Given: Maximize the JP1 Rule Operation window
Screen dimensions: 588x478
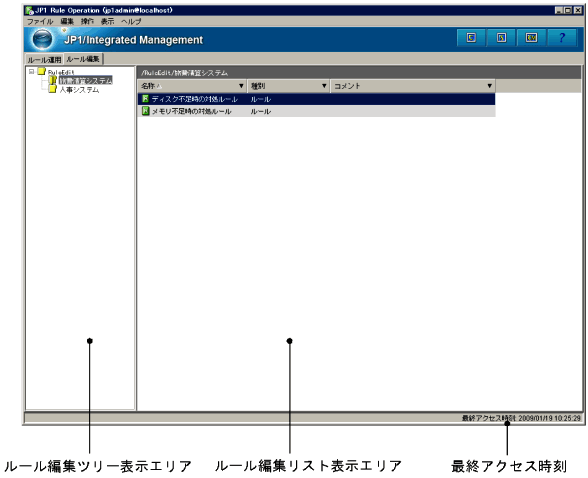Looking at the screenshot, I should coord(568,10).
